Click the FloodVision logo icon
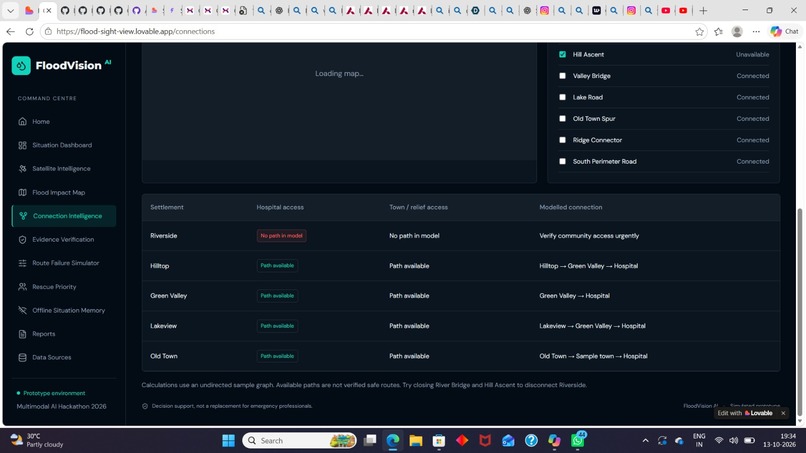806x453 pixels. [21, 66]
